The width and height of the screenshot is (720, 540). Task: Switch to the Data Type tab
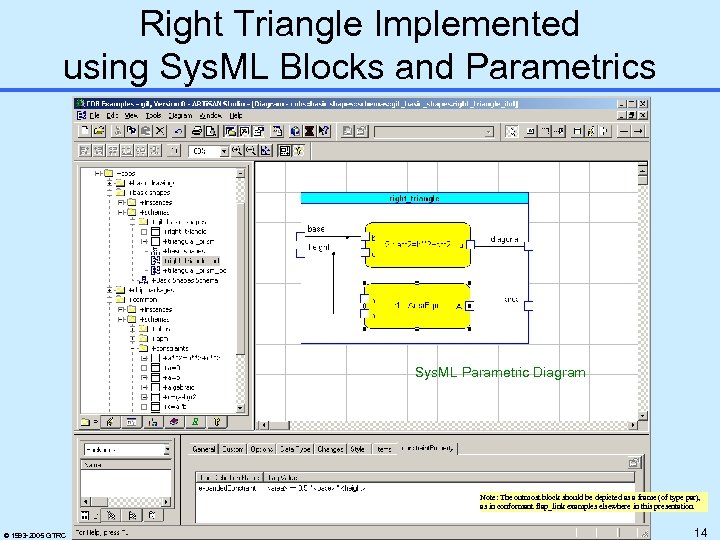(x=295, y=449)
